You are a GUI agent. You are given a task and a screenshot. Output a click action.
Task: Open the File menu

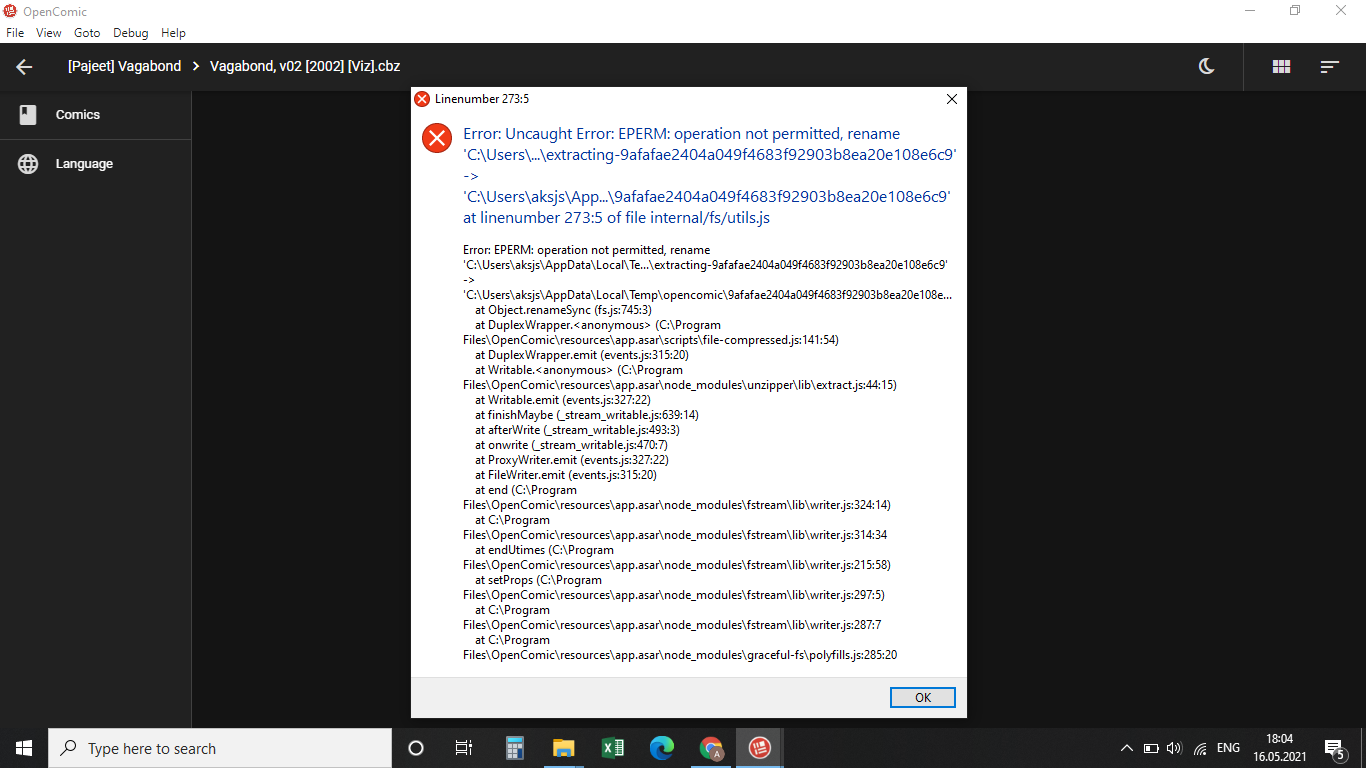(15, 32)
